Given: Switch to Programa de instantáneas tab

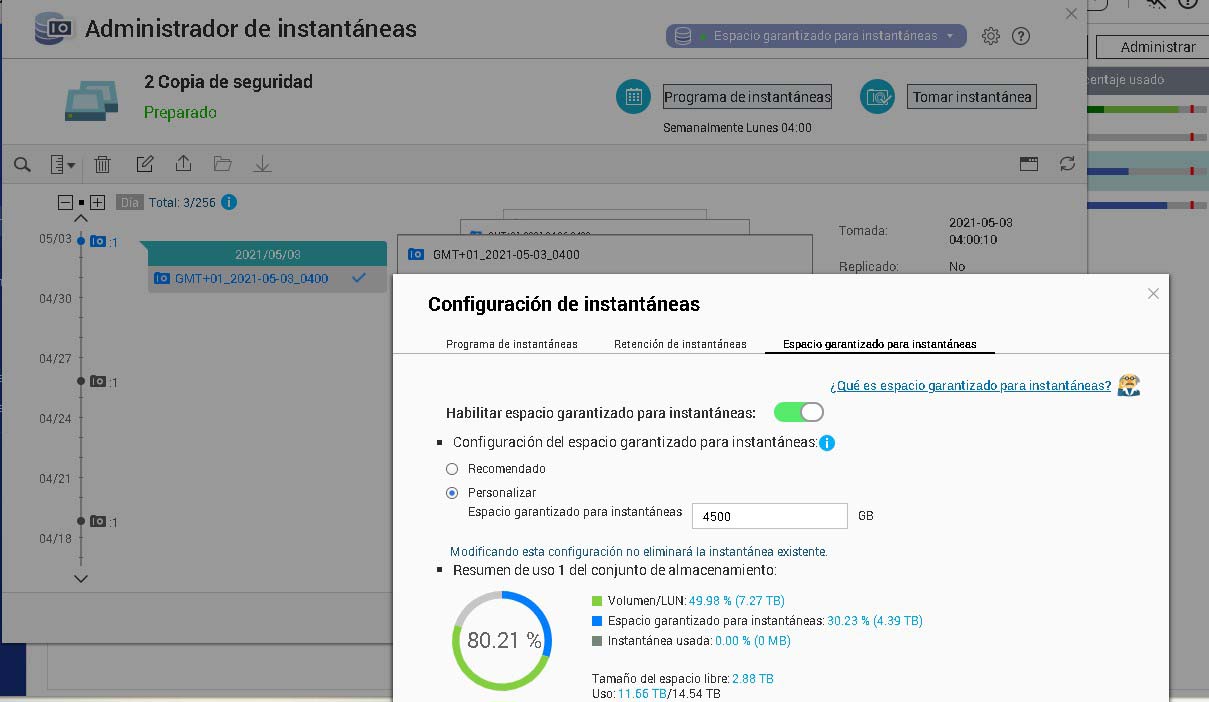Looking at the screenshot, I should click(511, 344).
